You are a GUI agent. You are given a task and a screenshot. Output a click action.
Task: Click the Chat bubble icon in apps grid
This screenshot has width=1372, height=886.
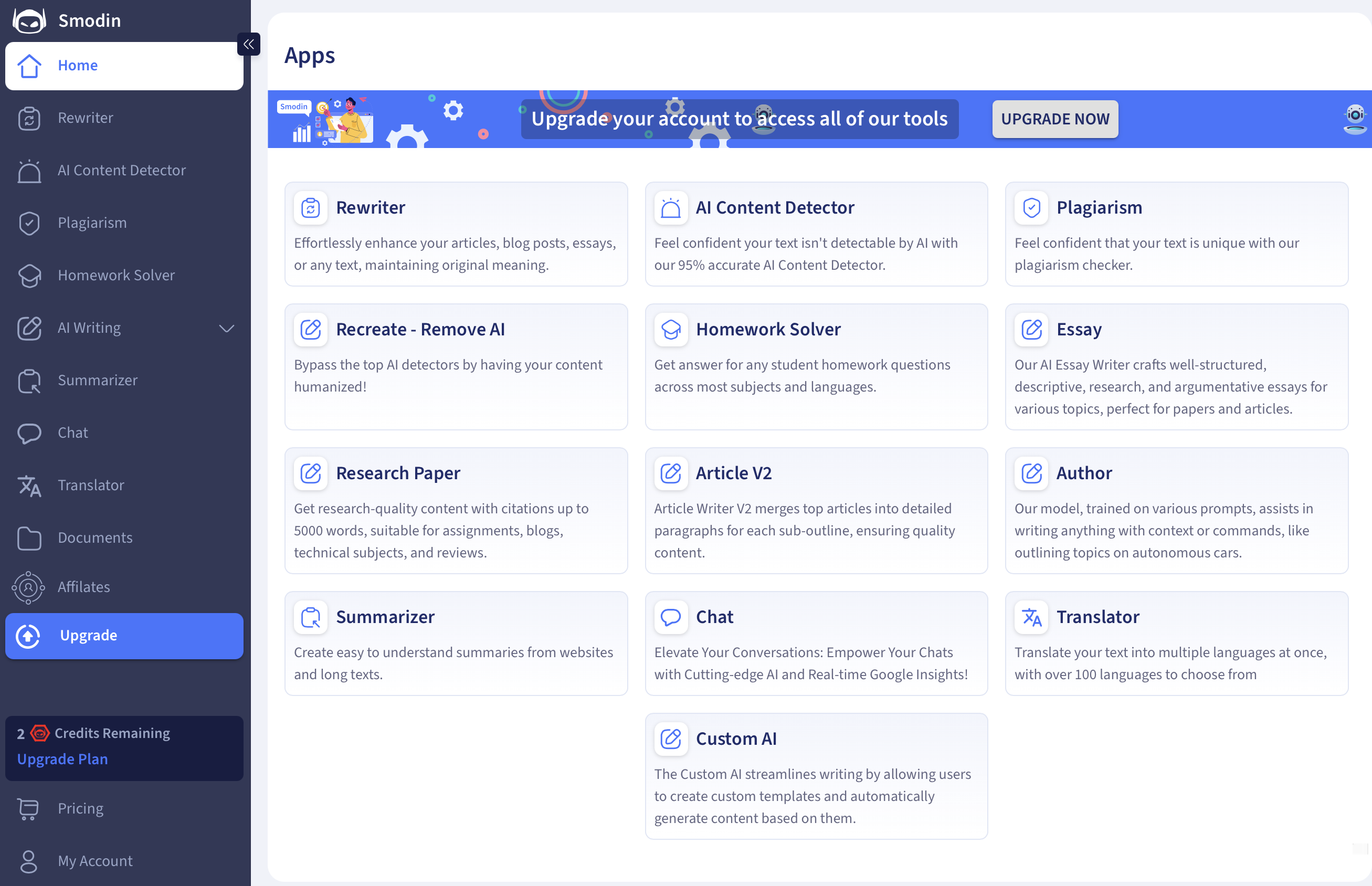point(671,617)
